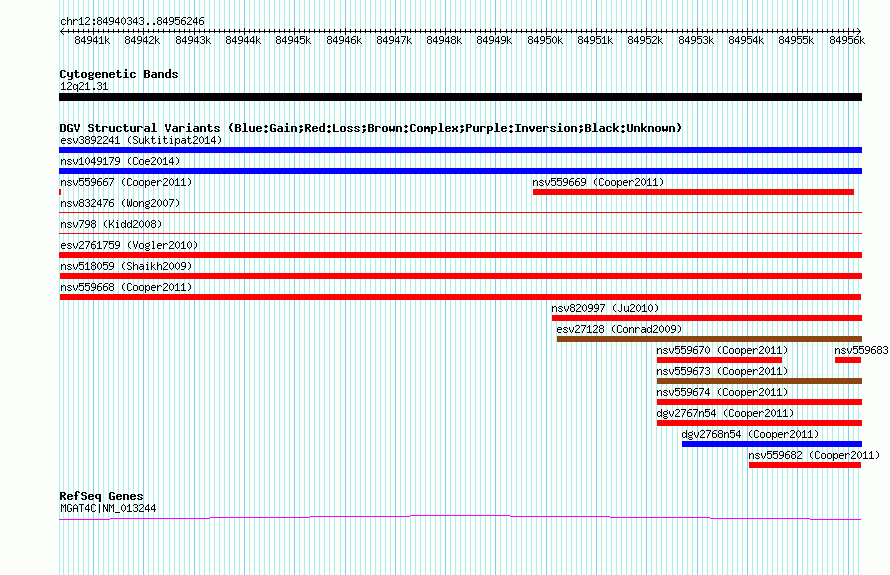This screenshot has width=890, height=575.
Task: Select the red nsv559674 loss bar
Action: click(759, 402)
